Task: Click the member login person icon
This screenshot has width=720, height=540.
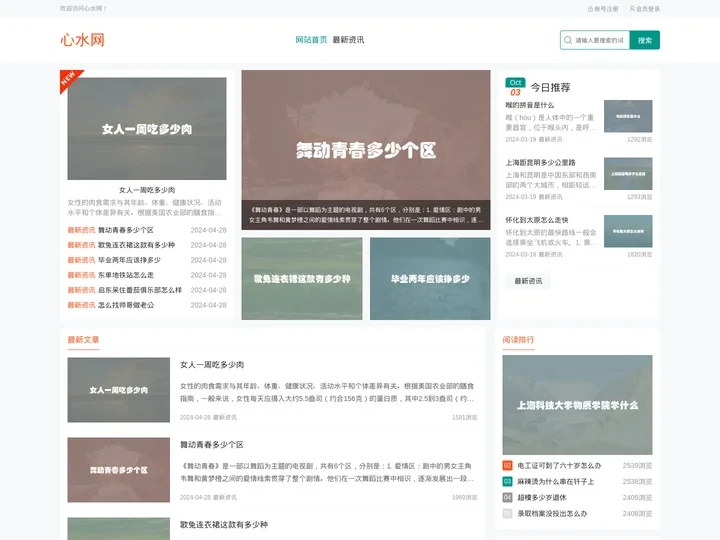Action: [632, 9]
